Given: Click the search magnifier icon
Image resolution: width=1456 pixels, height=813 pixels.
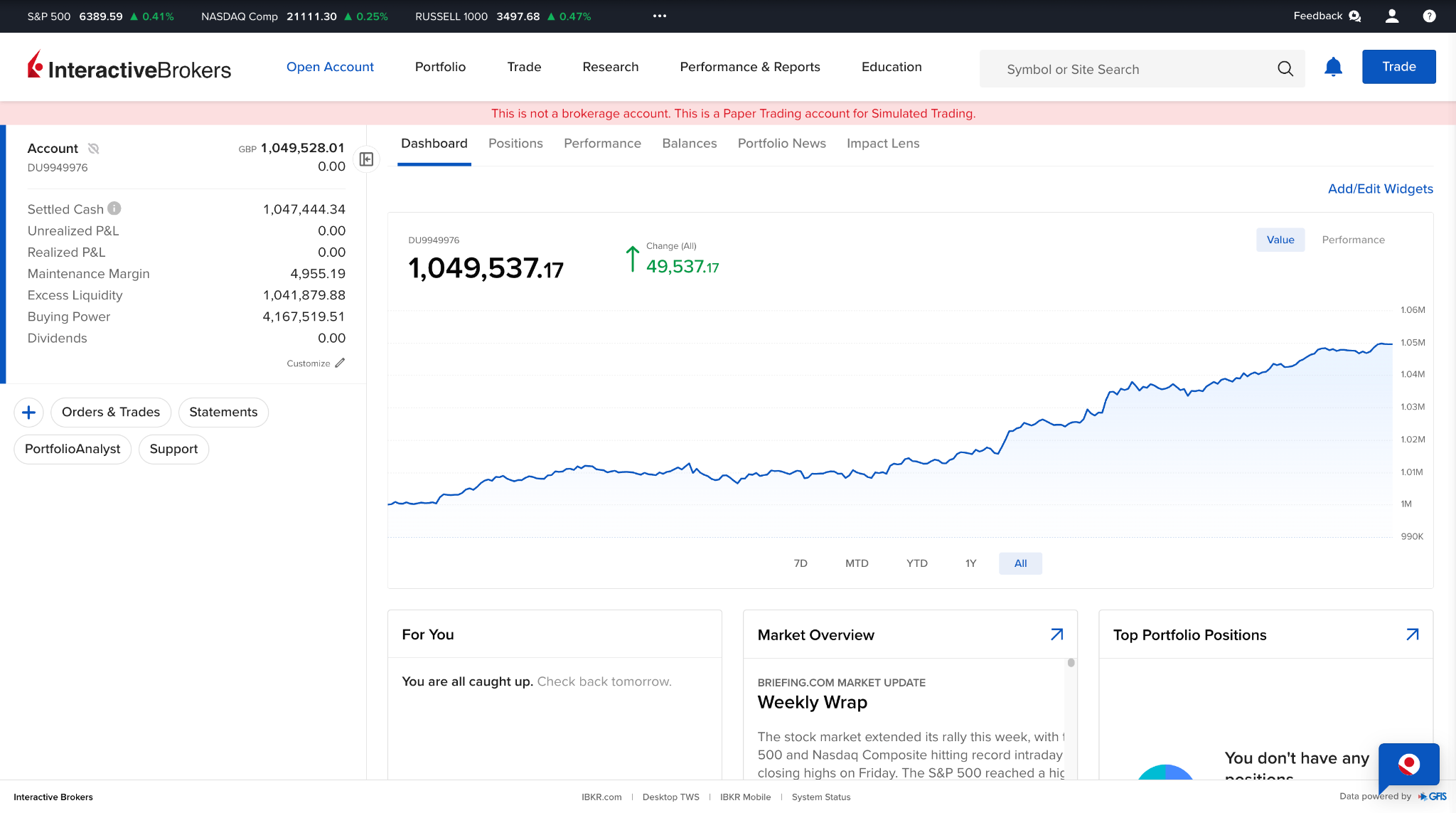Looking at the screenshot, I should [1285, 69].
